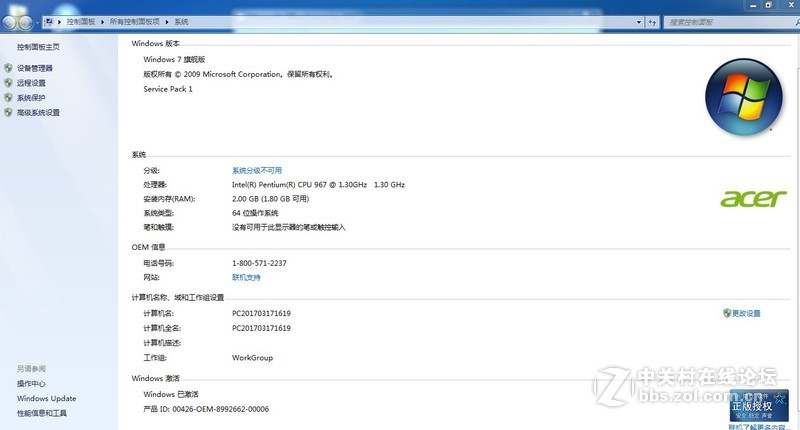Select 系统 breadcrumb in address bar
Screen dimensions: 800x430
click(181, 22)
